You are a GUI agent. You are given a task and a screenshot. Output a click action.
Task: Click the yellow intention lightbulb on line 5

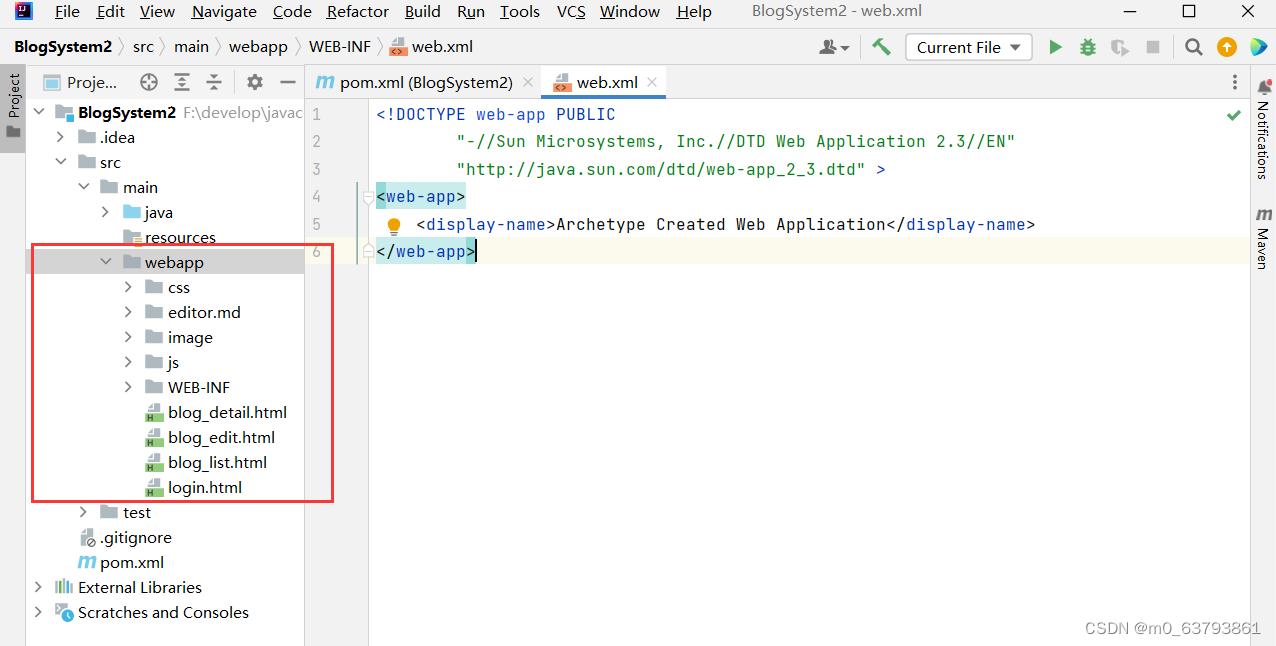click(x=394, y=226)
